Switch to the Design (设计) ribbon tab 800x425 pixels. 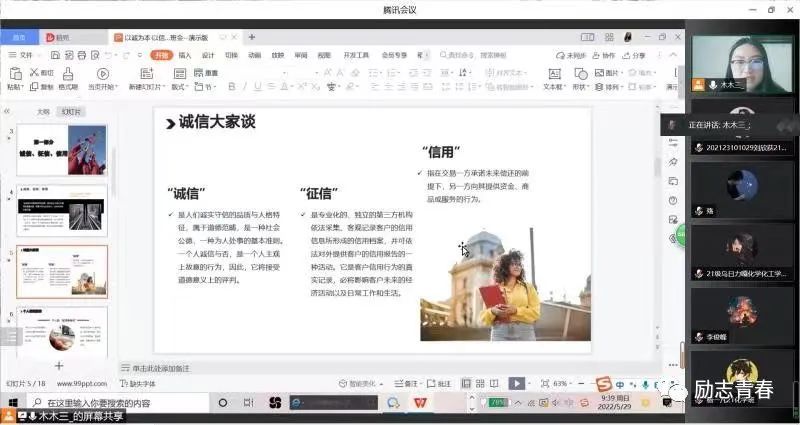click(x=208, y=55)
